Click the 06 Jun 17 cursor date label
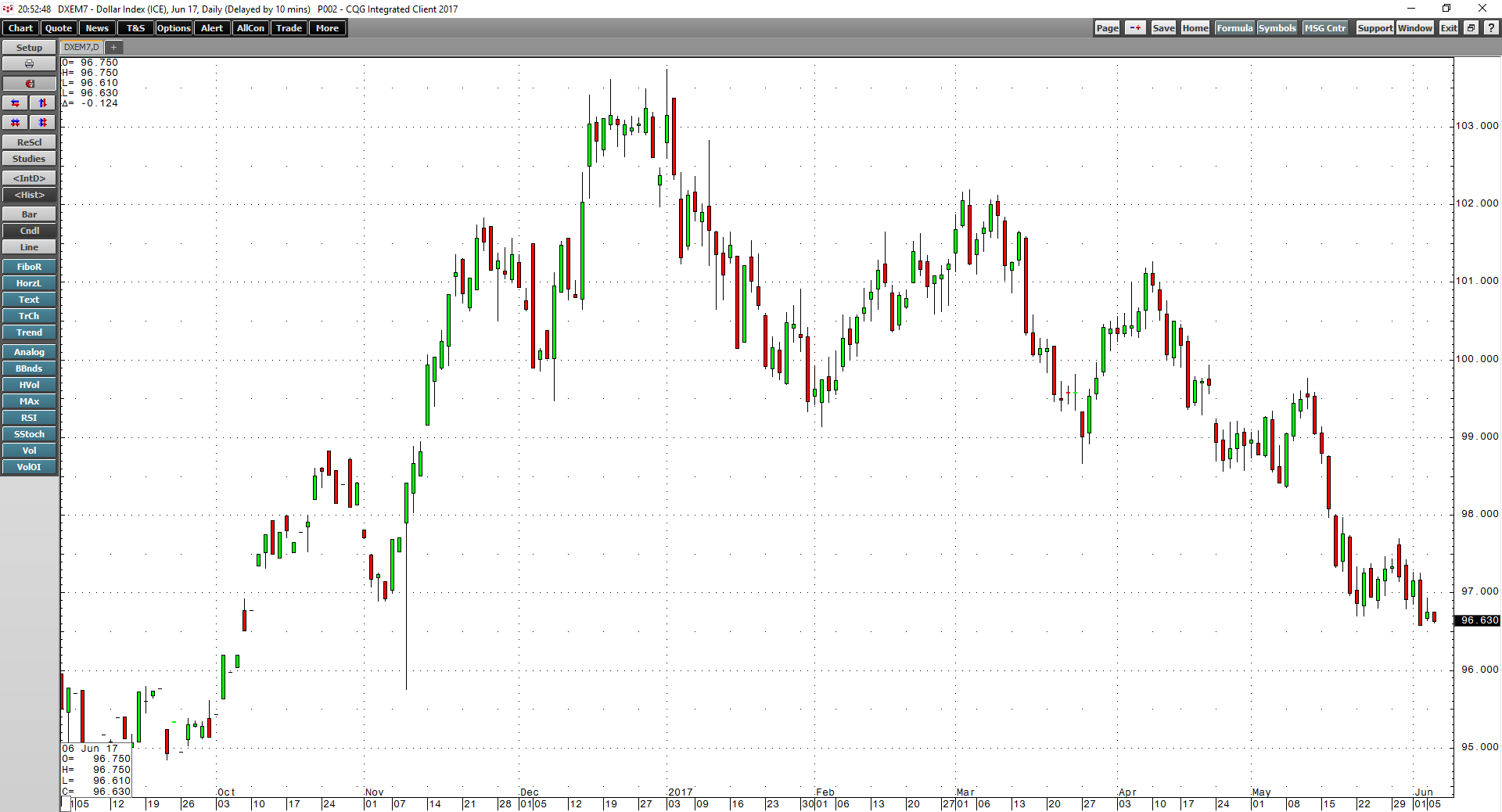Viewport: 1502px width, 812px height. click(x=90, y=749)
